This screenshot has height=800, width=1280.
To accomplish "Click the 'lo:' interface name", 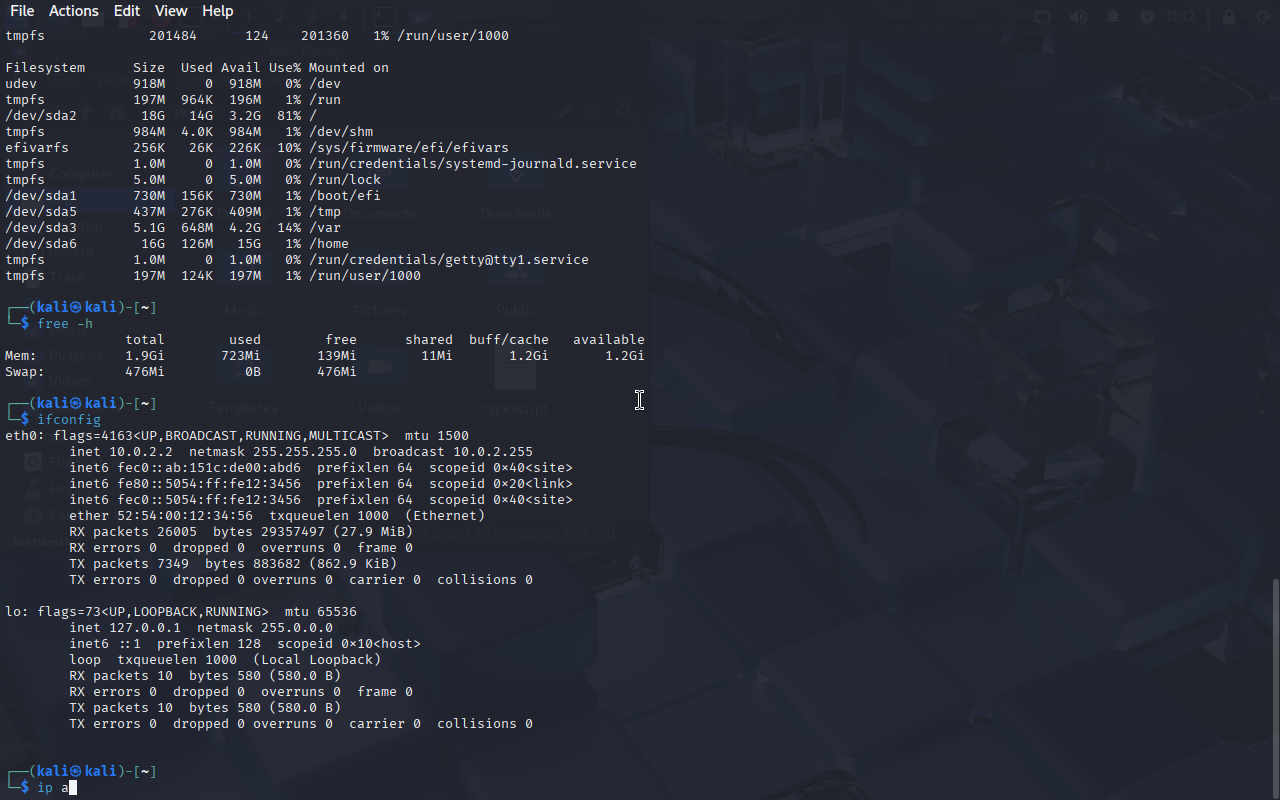I will click(x=17, y=612).
